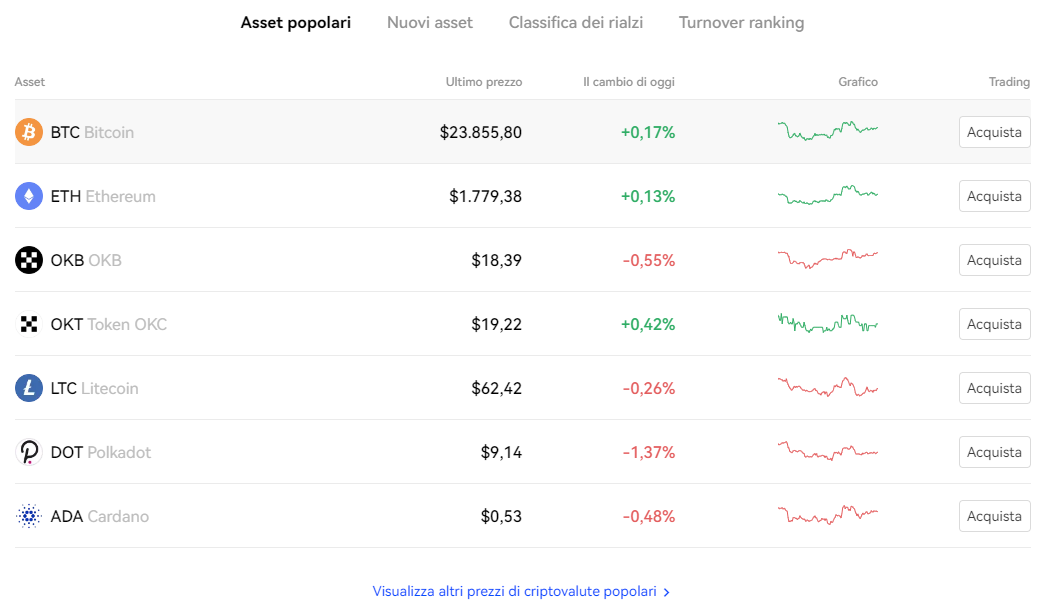This screenshot has height=616, width=1046.
Task: Select the Turnover ranking tab
Action: [x=741, y=23]
